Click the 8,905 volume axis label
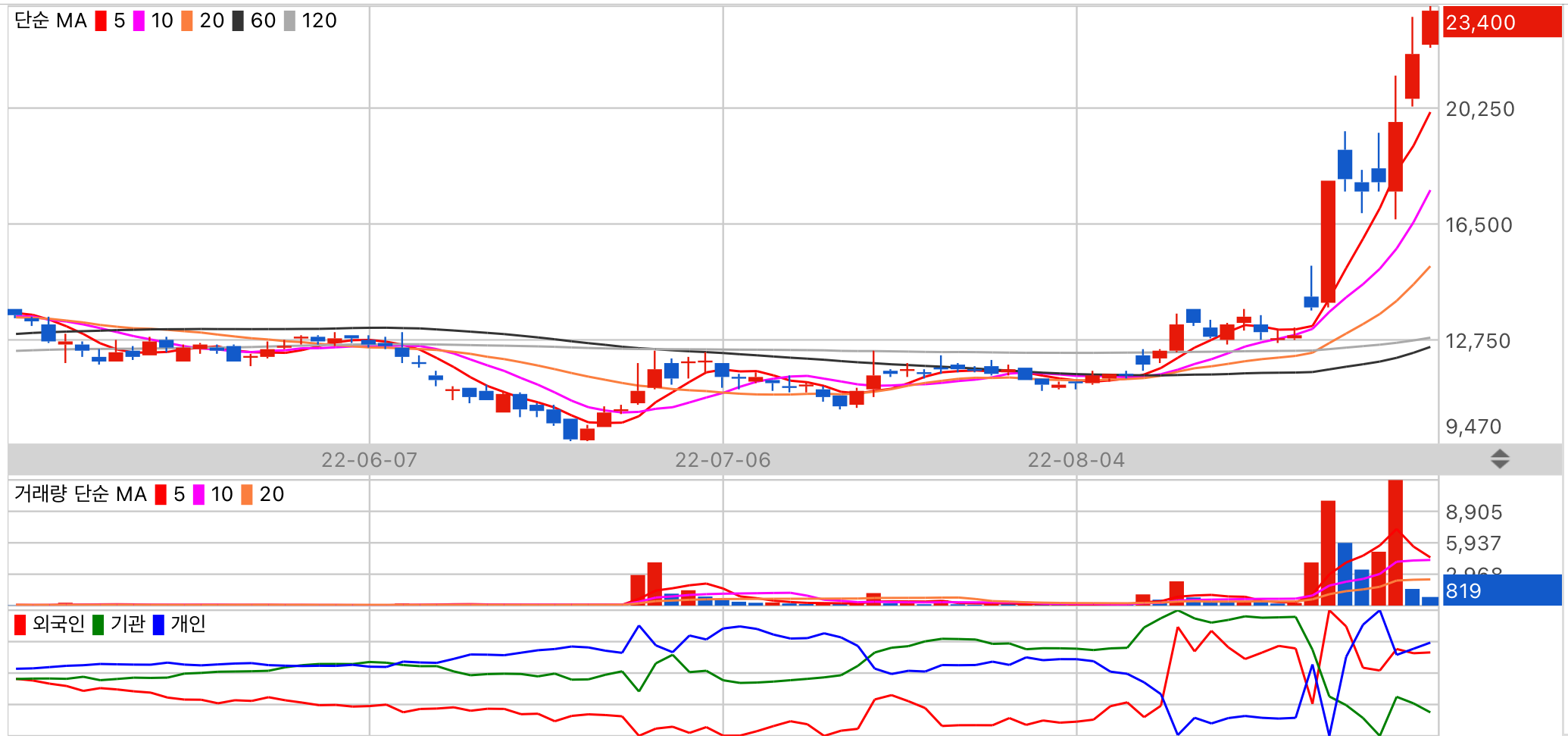The image size is (1568, 742). (1474, 512)
